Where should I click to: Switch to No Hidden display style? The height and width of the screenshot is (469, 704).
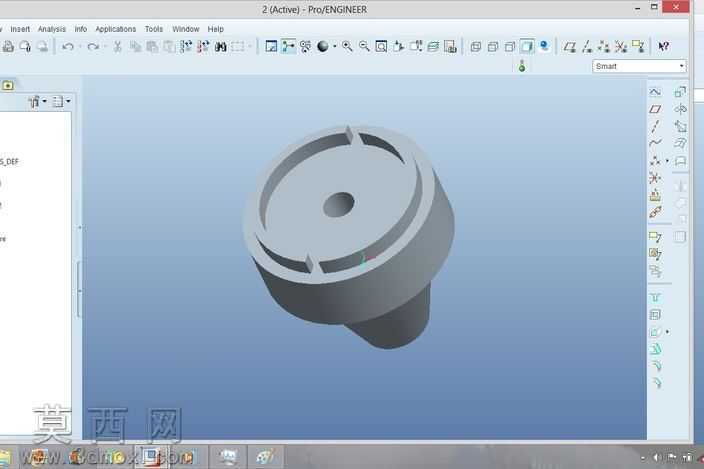point(510,46)
